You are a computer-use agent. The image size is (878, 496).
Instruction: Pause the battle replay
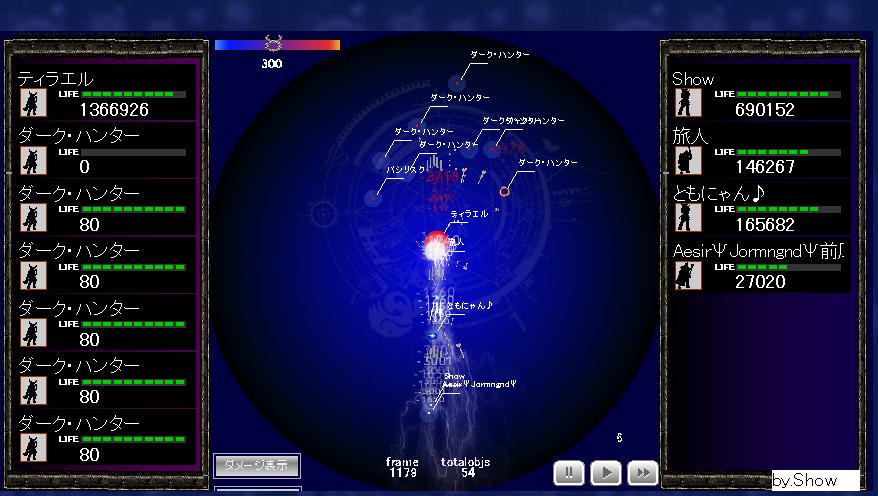569,472
